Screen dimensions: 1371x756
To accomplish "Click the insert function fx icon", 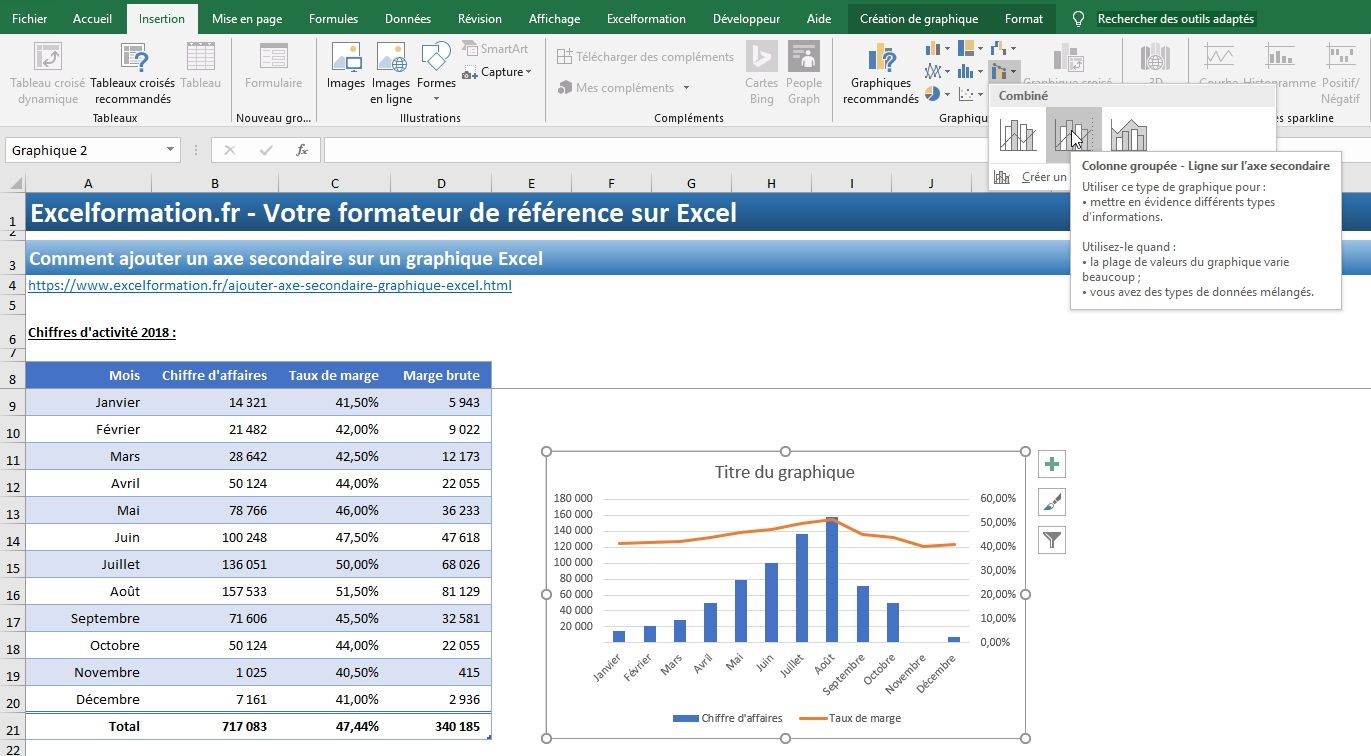I will [x=301, y=150].
